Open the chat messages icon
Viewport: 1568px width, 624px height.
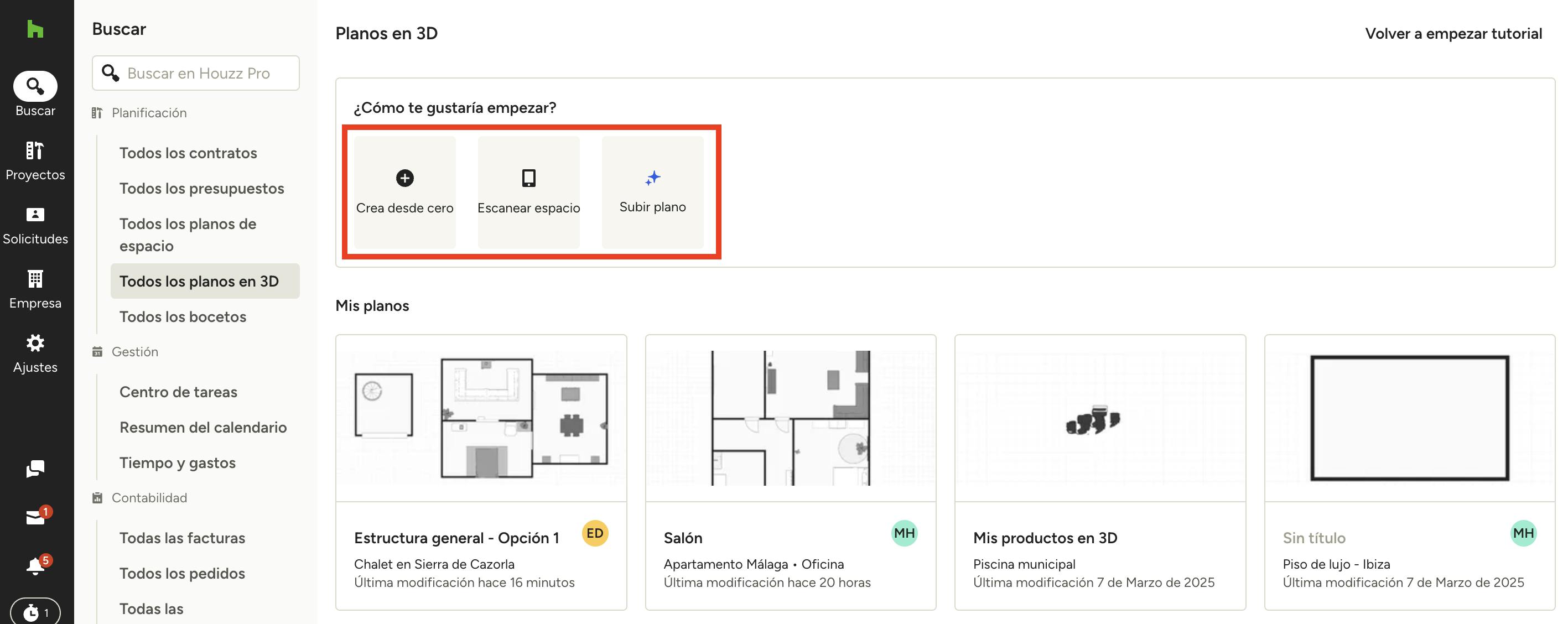pyautogui.click(x=35, y=468)
